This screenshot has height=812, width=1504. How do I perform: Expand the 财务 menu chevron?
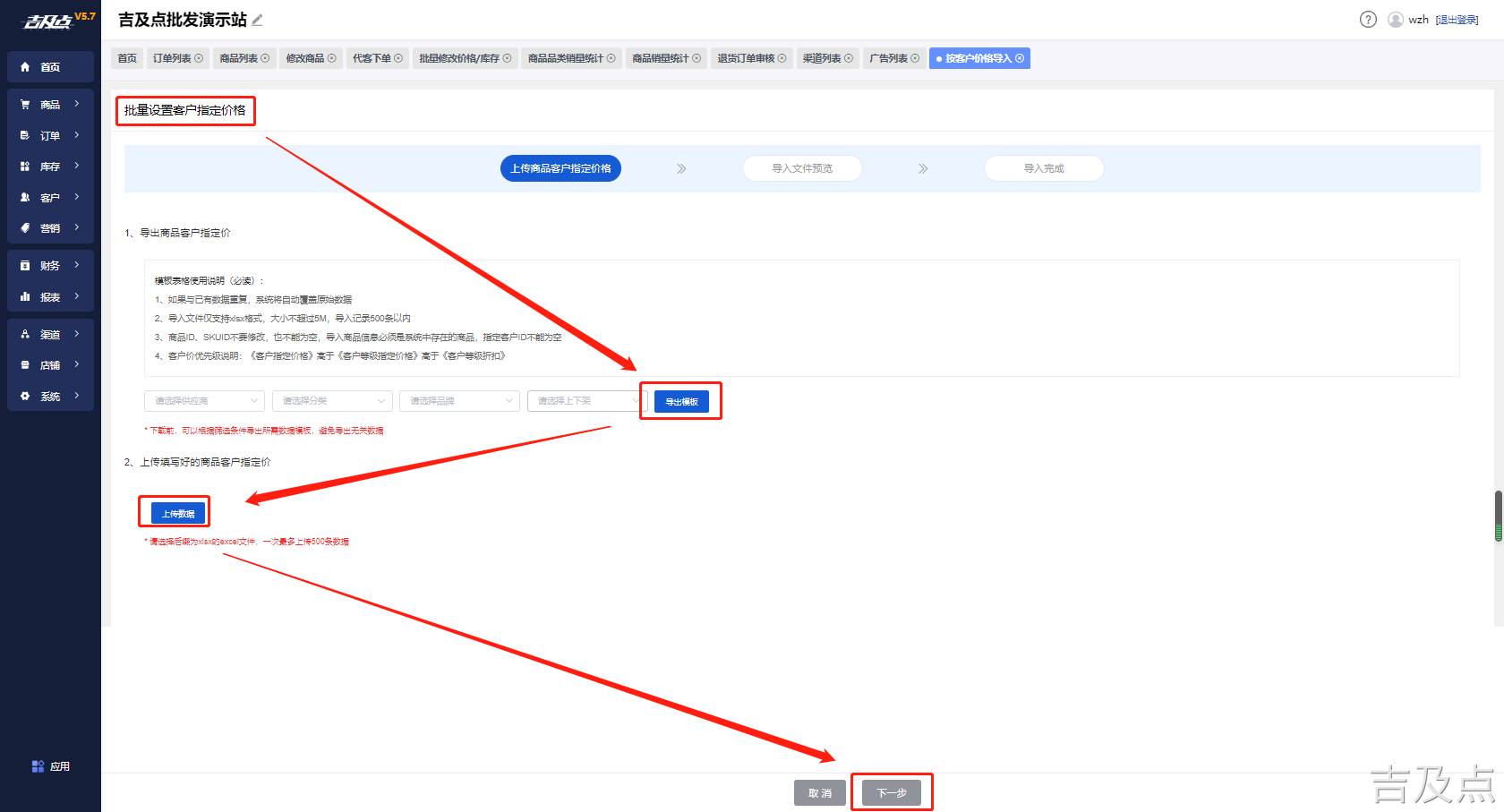point(77,265)
